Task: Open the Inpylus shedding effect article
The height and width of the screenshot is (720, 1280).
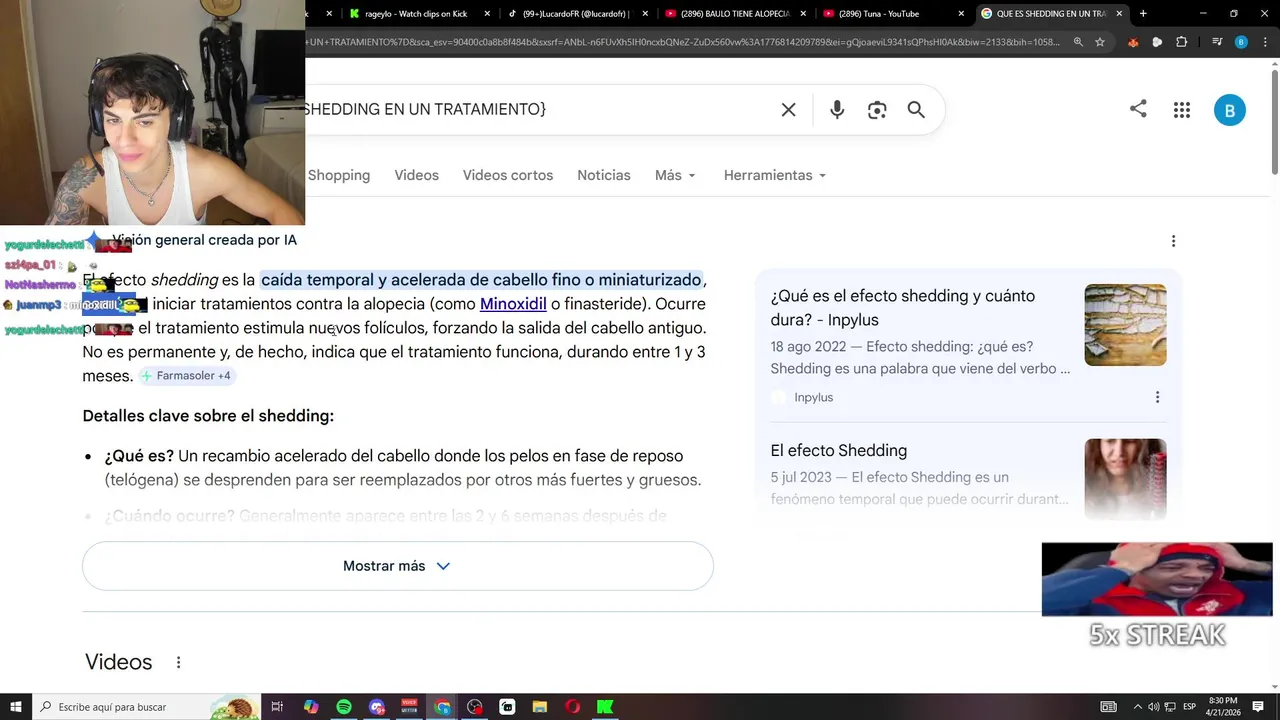Action: pyautogui.click(x=902, y=308)
